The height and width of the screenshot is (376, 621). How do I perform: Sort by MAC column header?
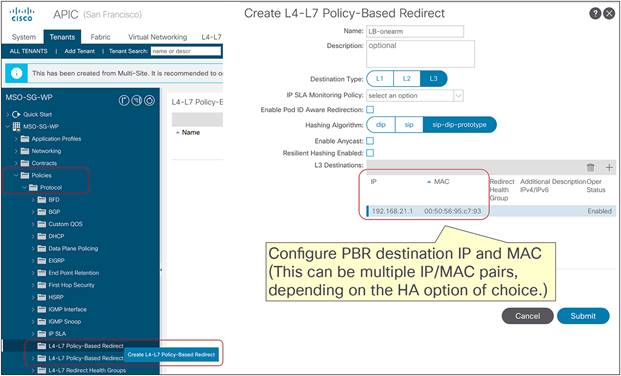click(441, 181)
